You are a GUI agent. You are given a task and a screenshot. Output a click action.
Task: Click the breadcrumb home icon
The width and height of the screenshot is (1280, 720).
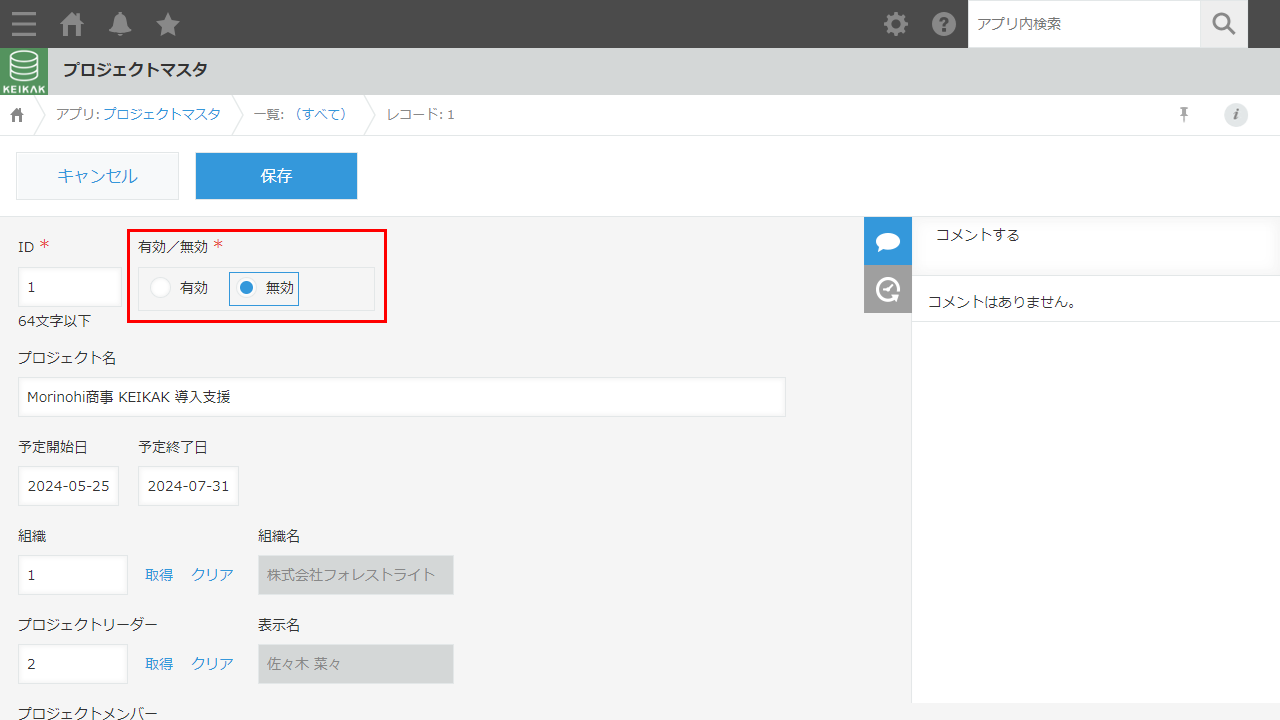coord(17,115)
